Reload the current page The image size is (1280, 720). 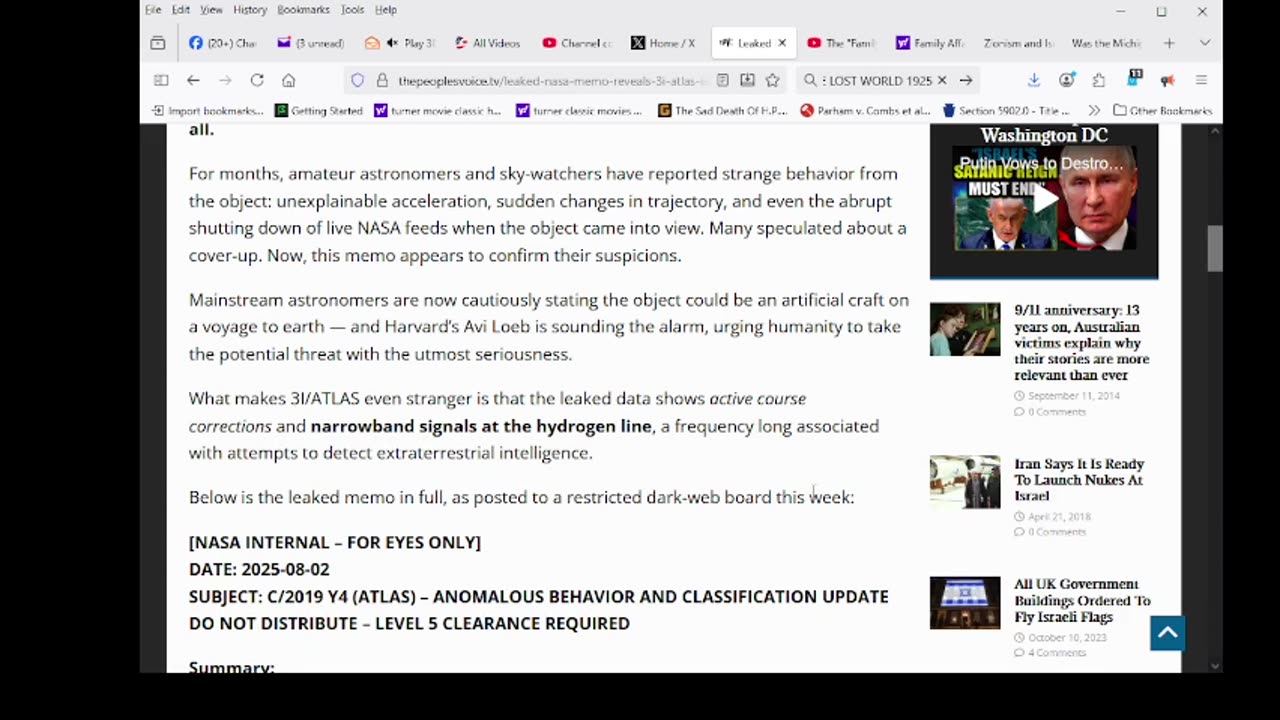click(x=257, y=80)
